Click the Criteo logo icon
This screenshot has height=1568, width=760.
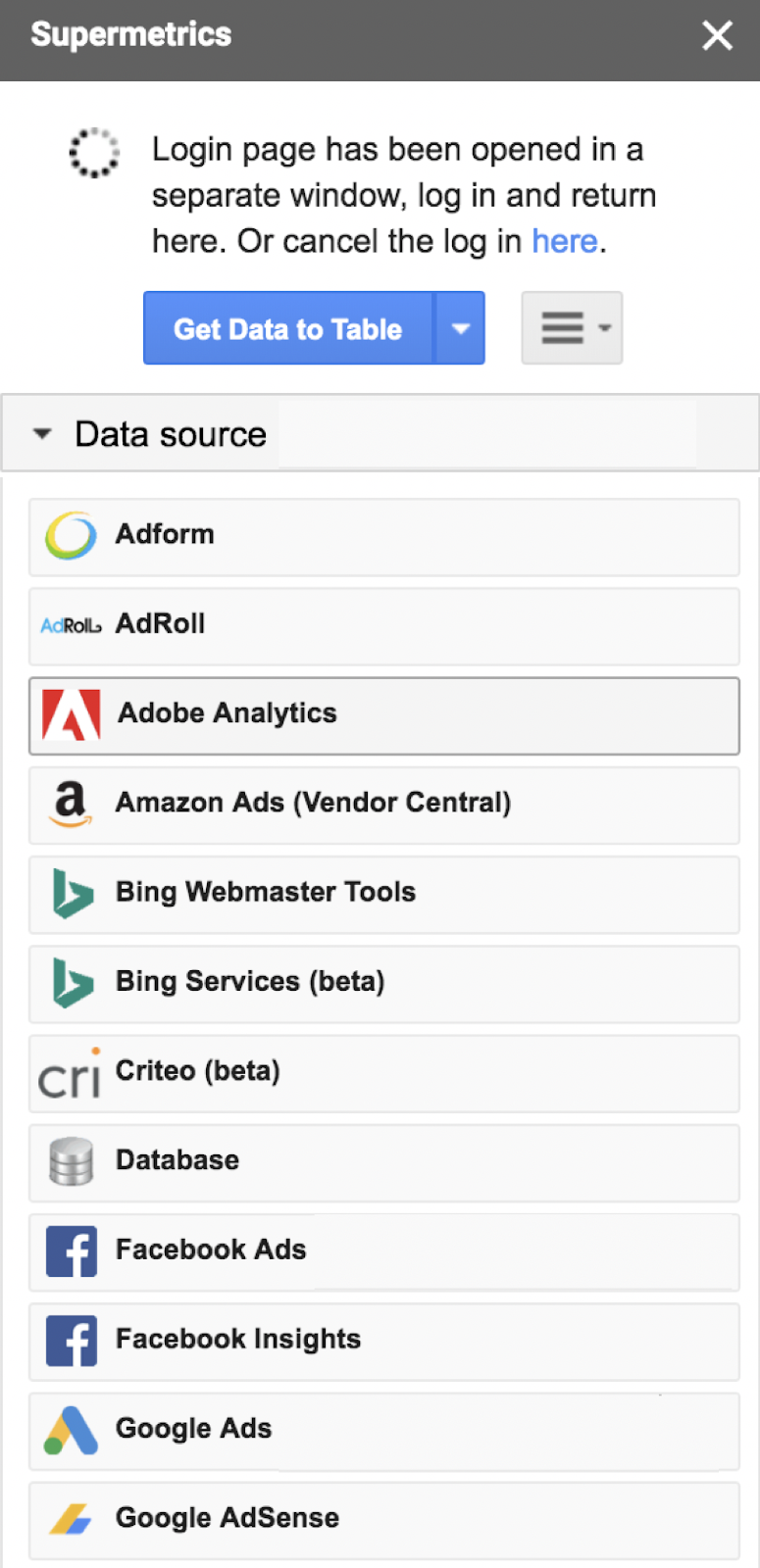tap(70, 1073)
